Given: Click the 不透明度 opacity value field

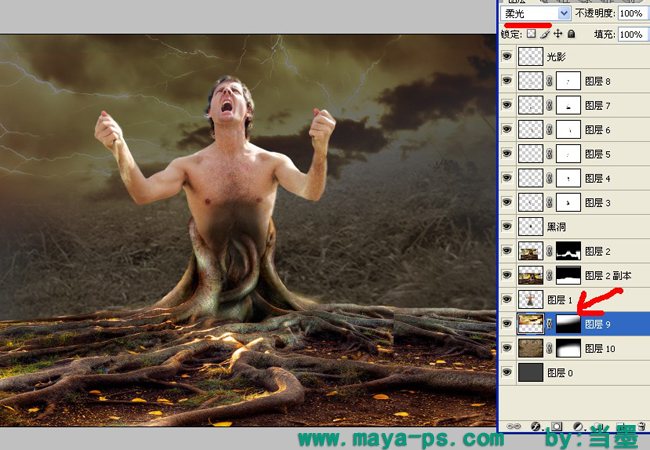Looking at the screenshot, I should pyautogui.click(x=633, y=13).
